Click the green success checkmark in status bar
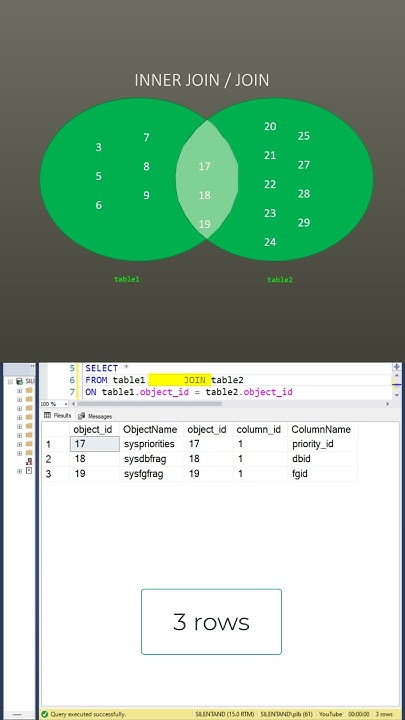The image size is (405, 720). [45, 714]
